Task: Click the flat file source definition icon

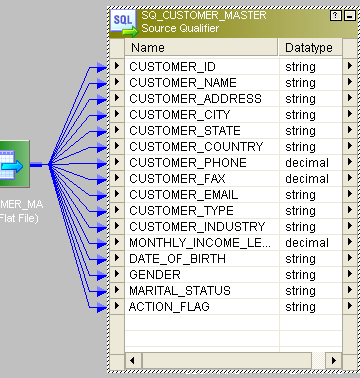Action: [x=14, y=164]
